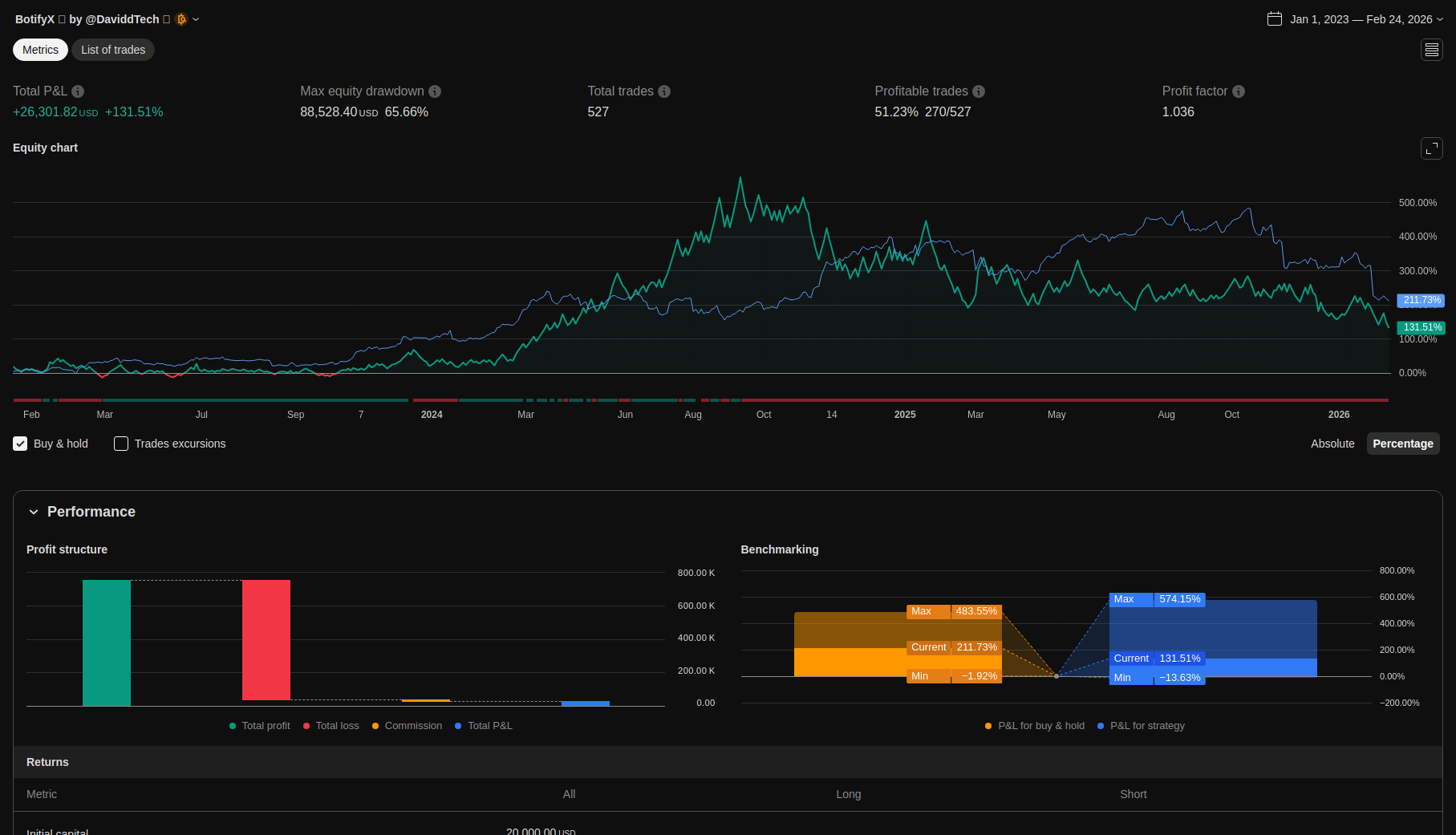Collapse the Performance section
Viewport: 1456px width, 835px height.
tap(34, 512)
